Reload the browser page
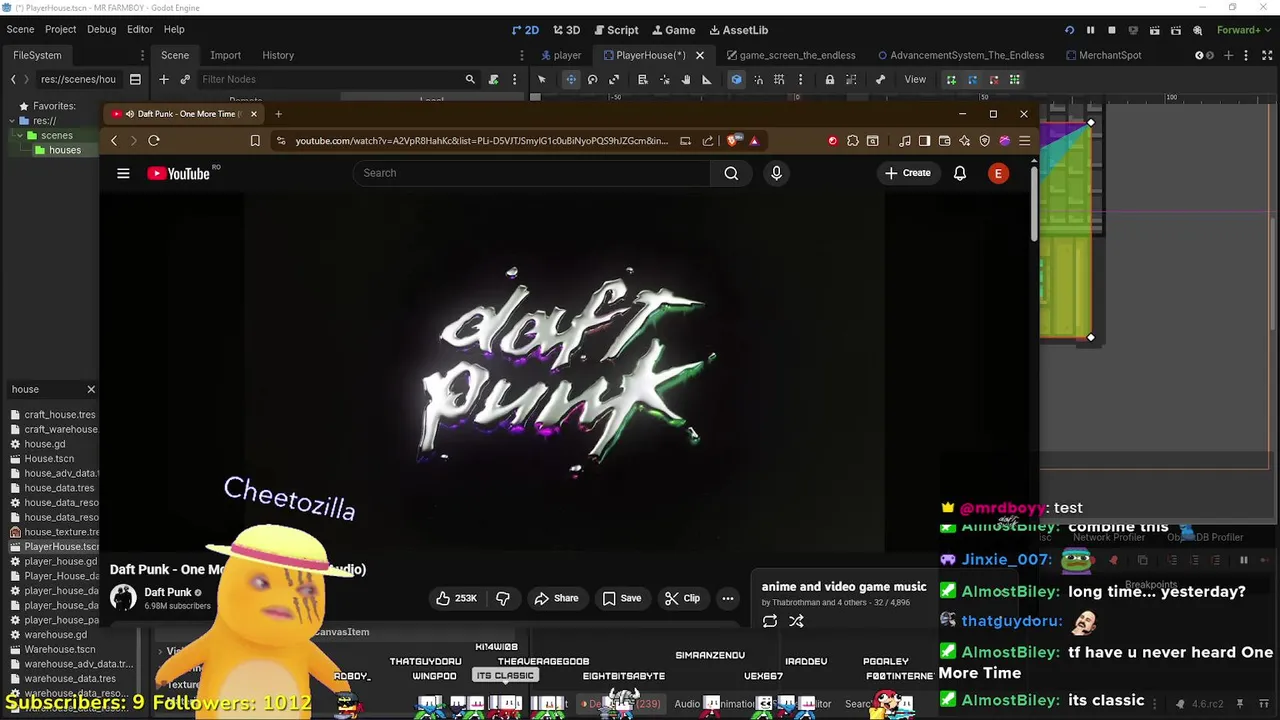This screenshot has width=1280, height=720. (154, 141)
